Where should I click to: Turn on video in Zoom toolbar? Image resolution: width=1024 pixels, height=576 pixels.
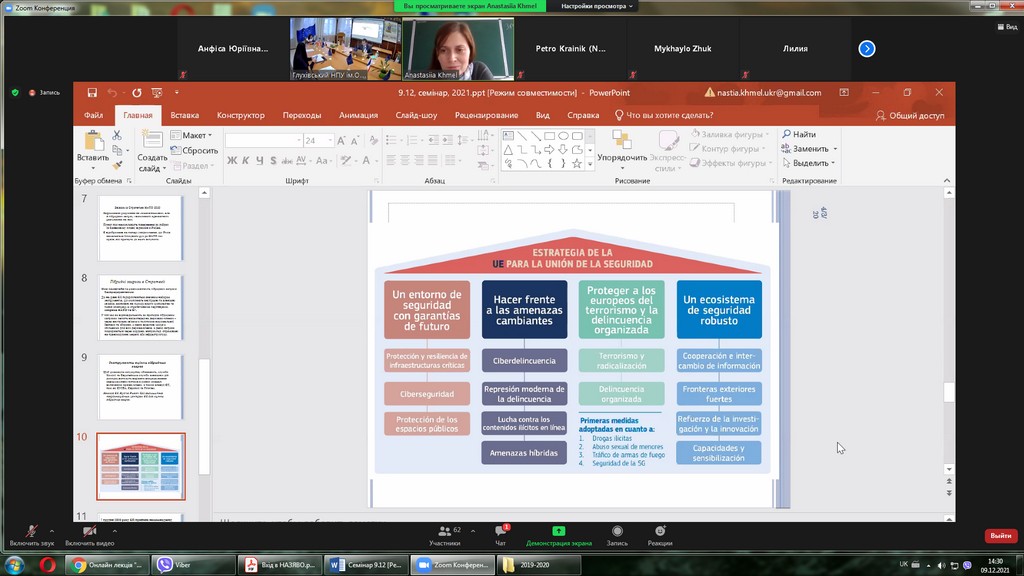tap(89, 531)
